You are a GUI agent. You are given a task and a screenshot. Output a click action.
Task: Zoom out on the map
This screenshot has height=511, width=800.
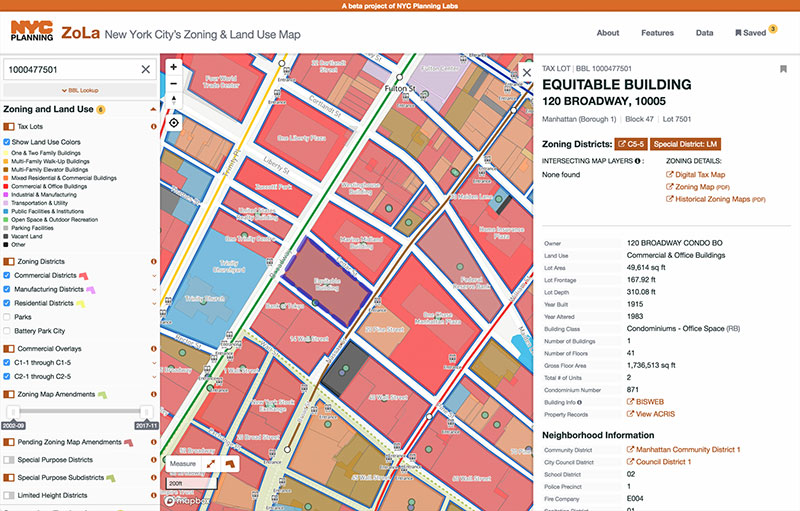(x=174, y=84)
